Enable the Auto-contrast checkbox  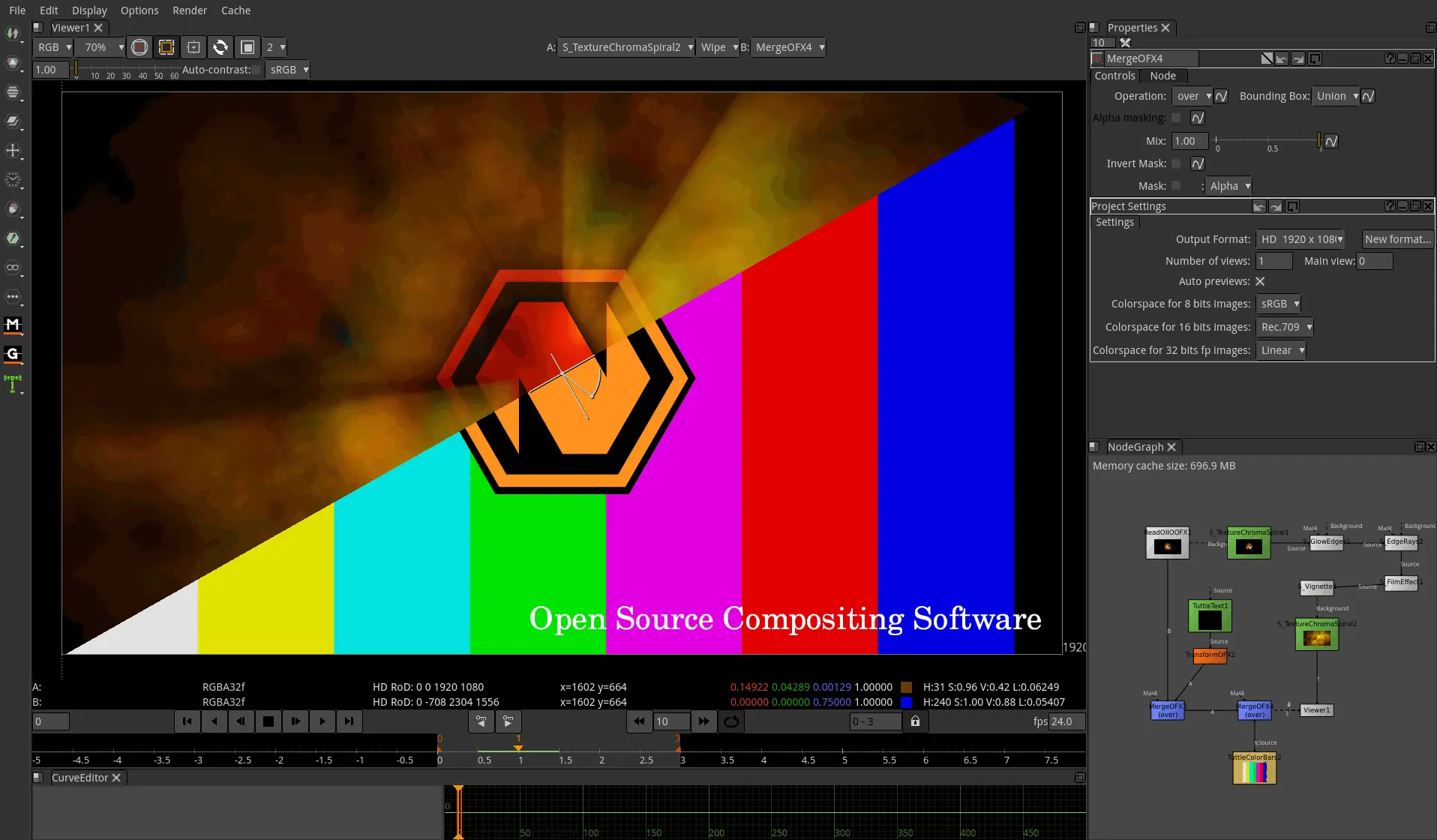pos(257,70)
